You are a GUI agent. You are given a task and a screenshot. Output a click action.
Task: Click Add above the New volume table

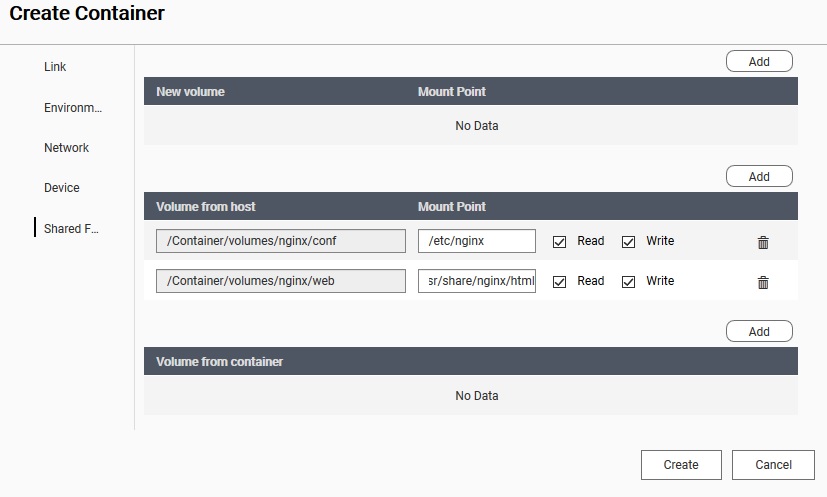[759, 61]
